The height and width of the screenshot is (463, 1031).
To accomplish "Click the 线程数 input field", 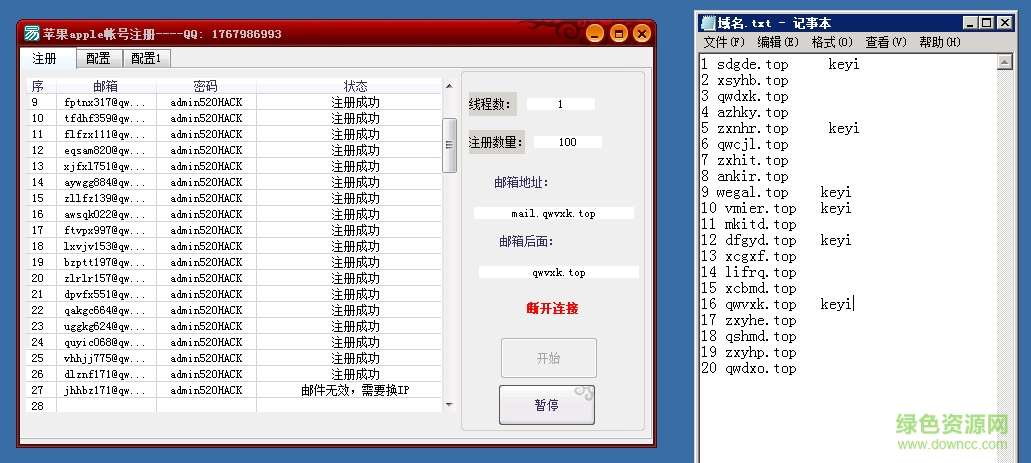I will pyautogui.click(x=560, y=104).
